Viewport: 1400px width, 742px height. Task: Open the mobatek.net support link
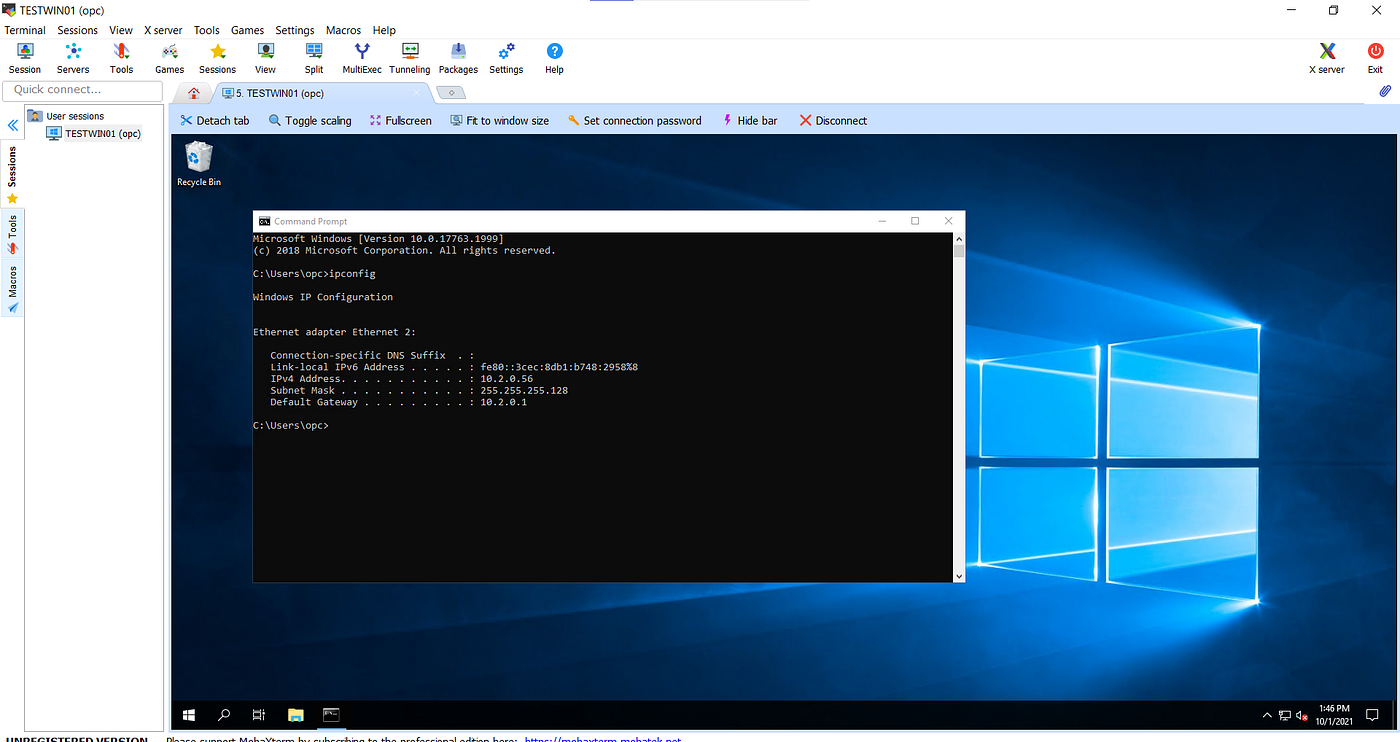pyautogui.click(x=602, y=740)
